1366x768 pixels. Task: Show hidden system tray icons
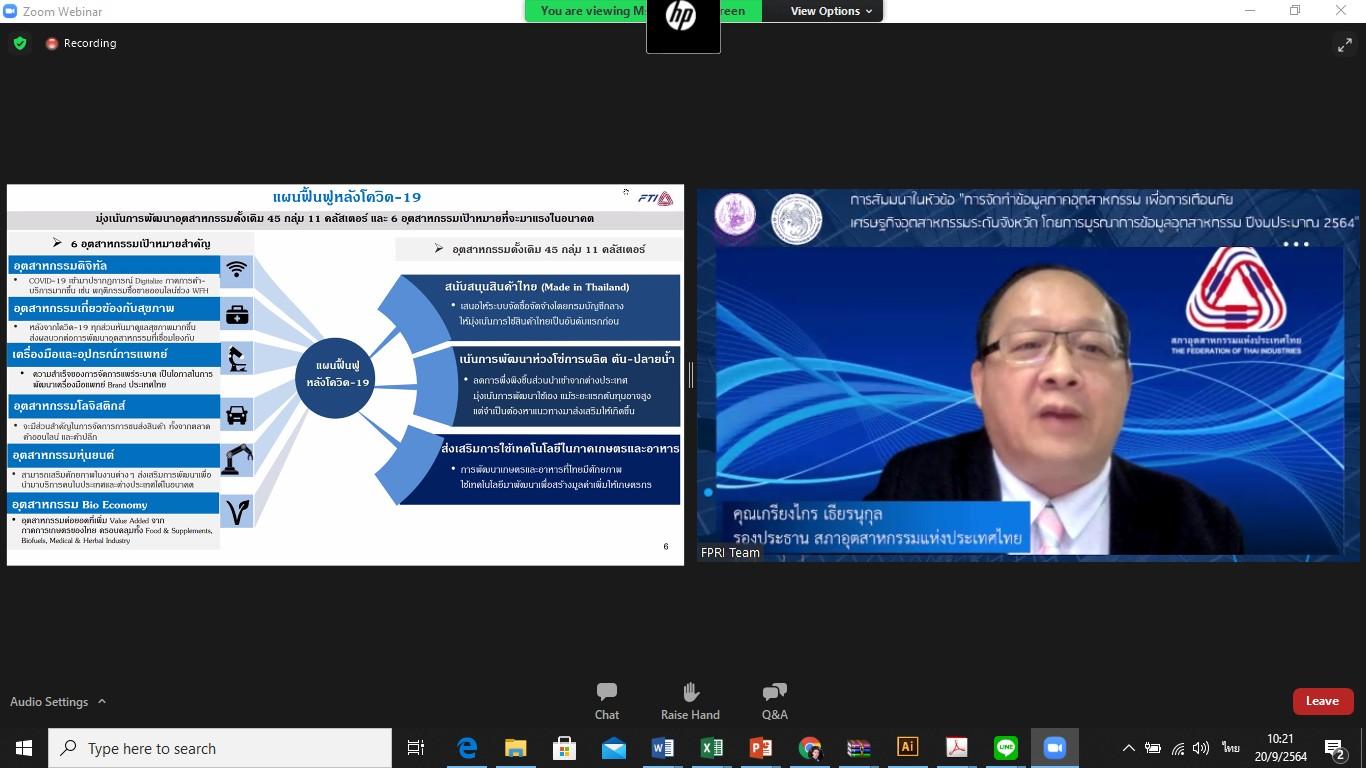tap(1128, 748)
